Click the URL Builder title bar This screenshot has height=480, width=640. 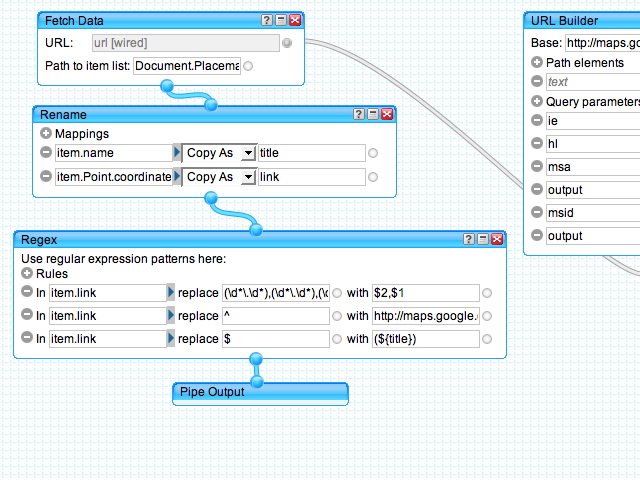(x=580, y=20)
